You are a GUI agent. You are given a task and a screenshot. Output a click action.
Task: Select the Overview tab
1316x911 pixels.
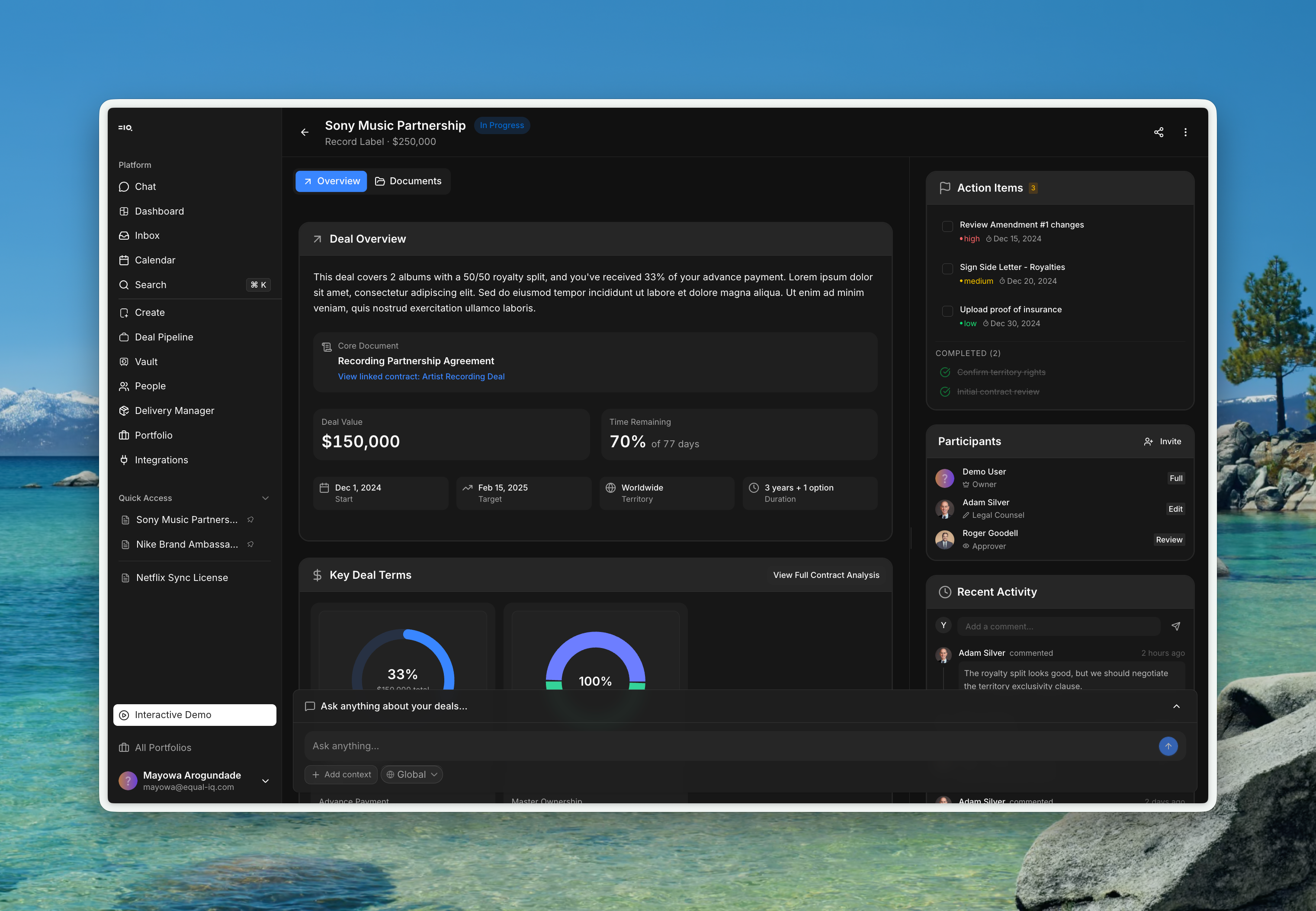click(x=331, y=182)
